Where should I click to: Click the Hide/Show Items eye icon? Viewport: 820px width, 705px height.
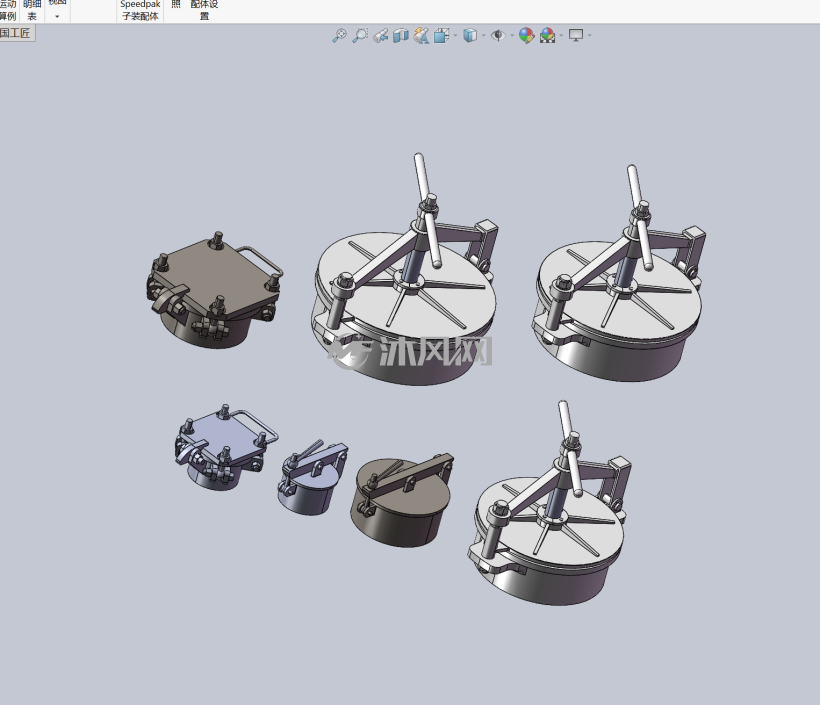point(498,35)
